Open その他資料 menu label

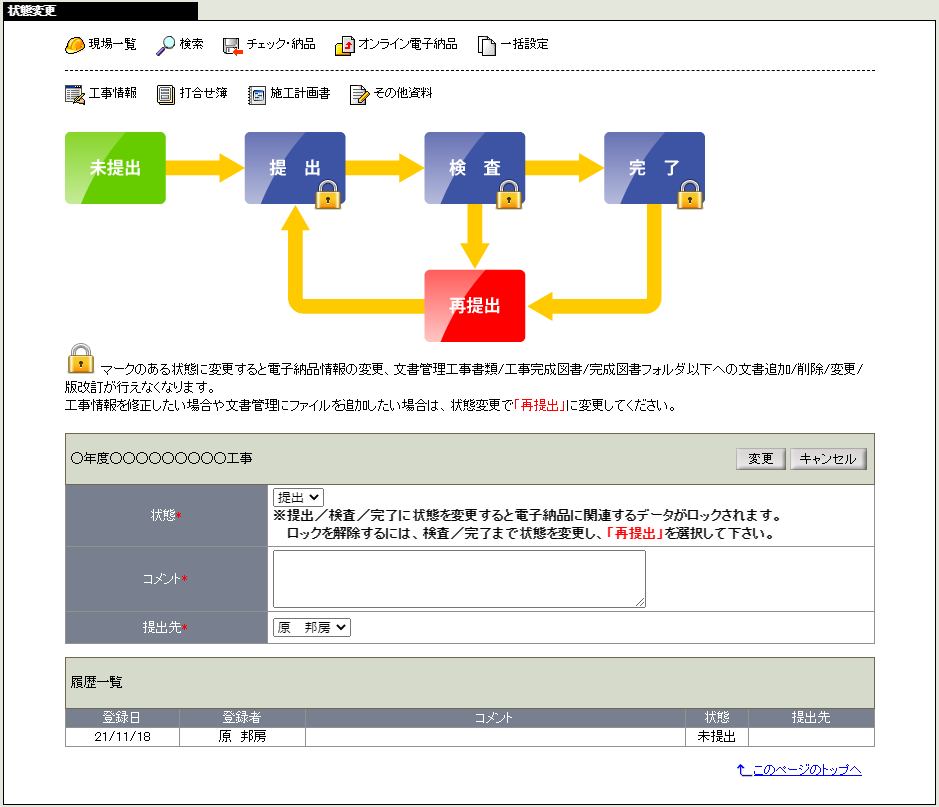(403, 93)
